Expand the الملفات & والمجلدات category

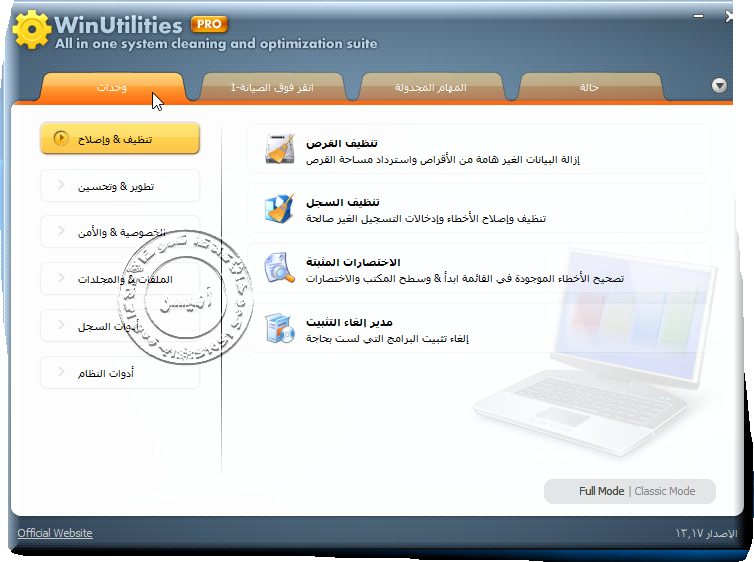tap(120, 279)
